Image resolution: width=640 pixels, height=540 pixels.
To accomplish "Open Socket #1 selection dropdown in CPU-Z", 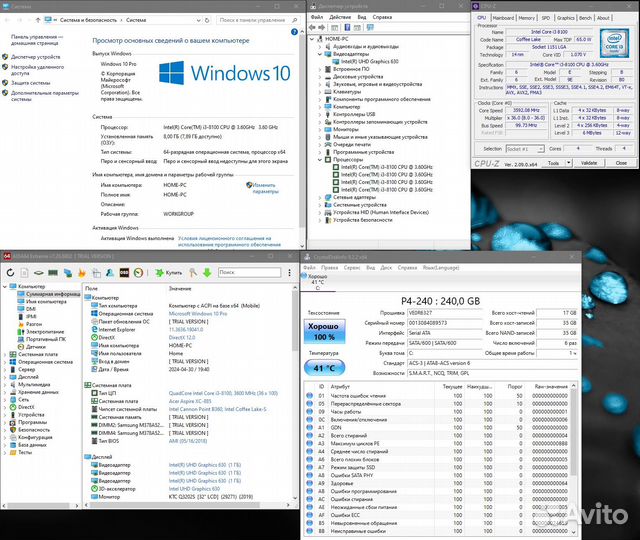I will (x=540, y=149).
